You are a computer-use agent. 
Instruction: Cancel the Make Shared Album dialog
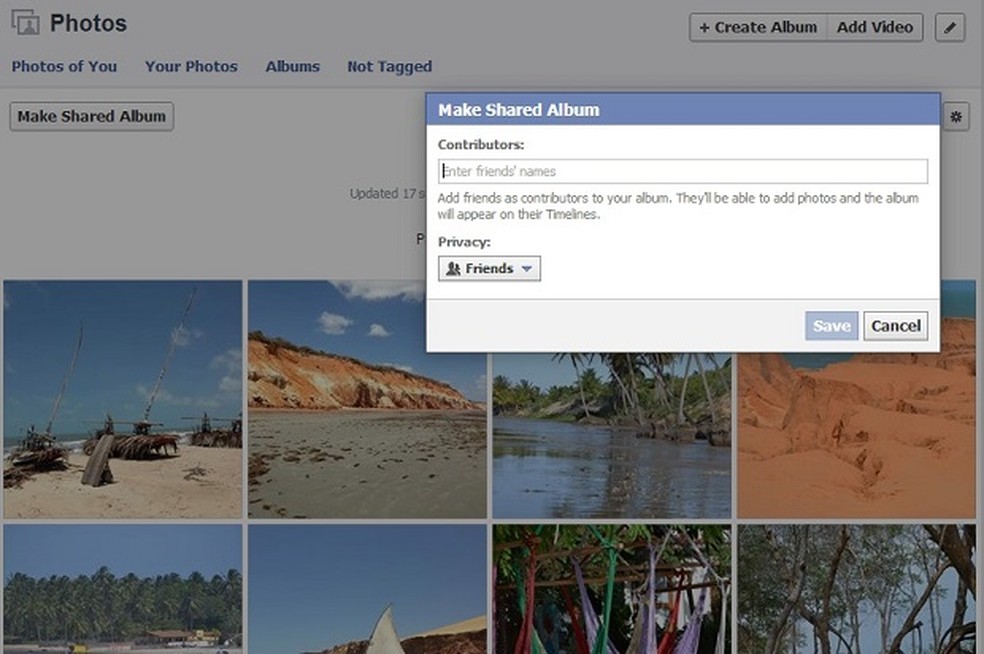click(x=895, y=326)
